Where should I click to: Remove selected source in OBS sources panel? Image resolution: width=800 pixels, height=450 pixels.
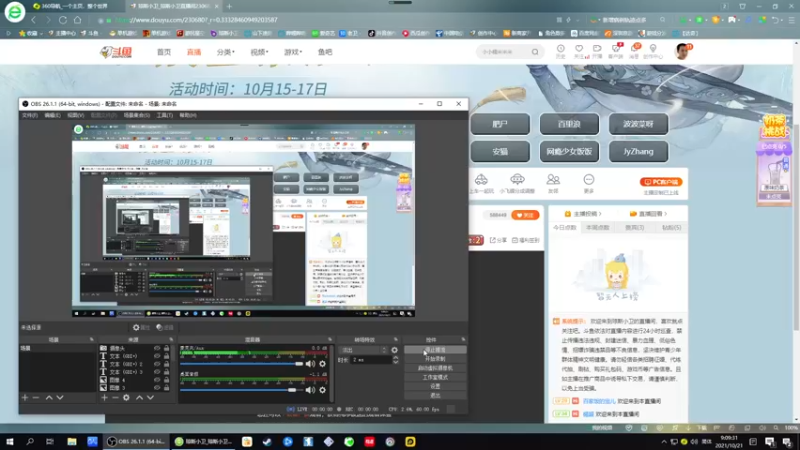pyautogui.click(x=115, y=397)
